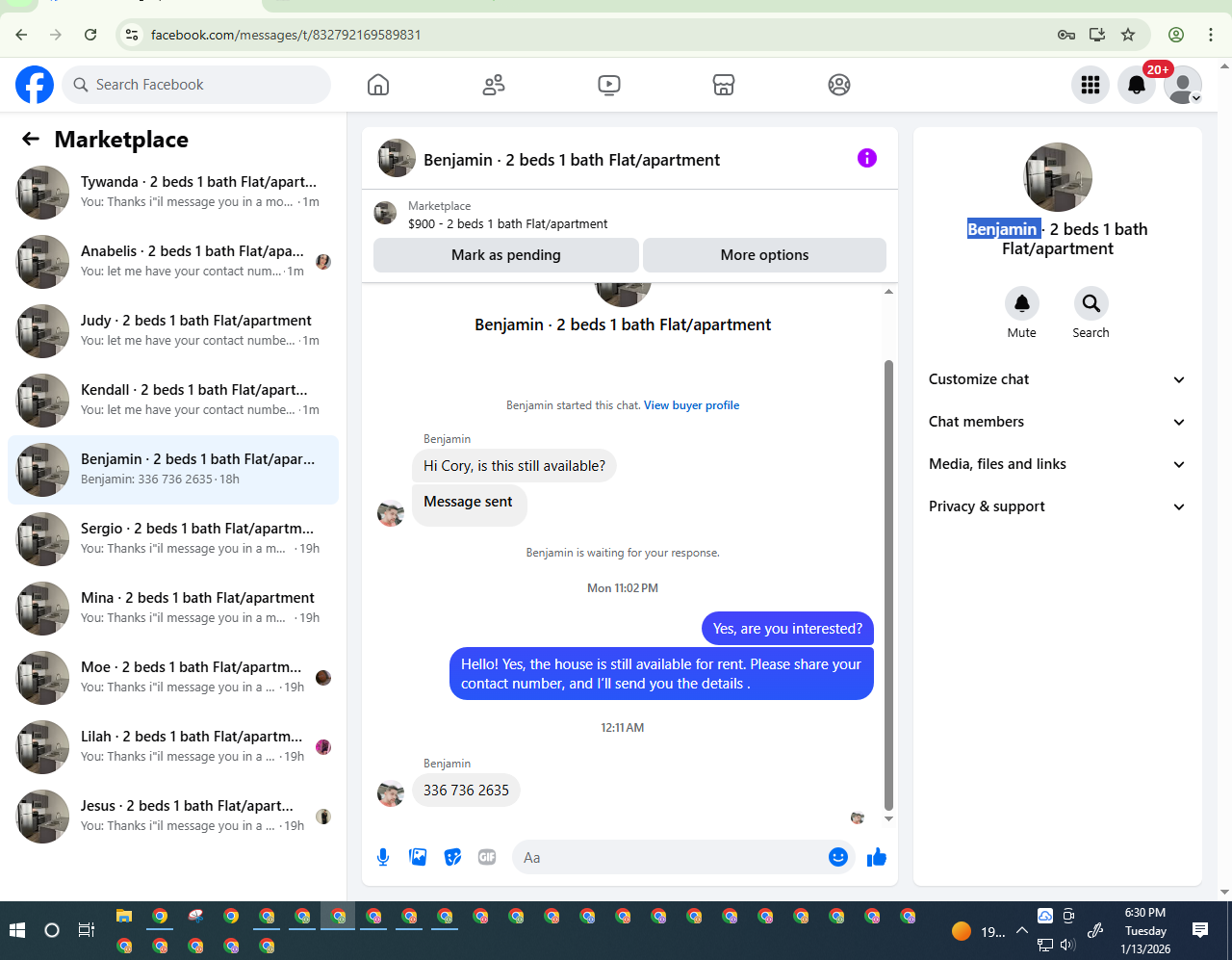Open the Friends icon in top navigation

point(494,85)
